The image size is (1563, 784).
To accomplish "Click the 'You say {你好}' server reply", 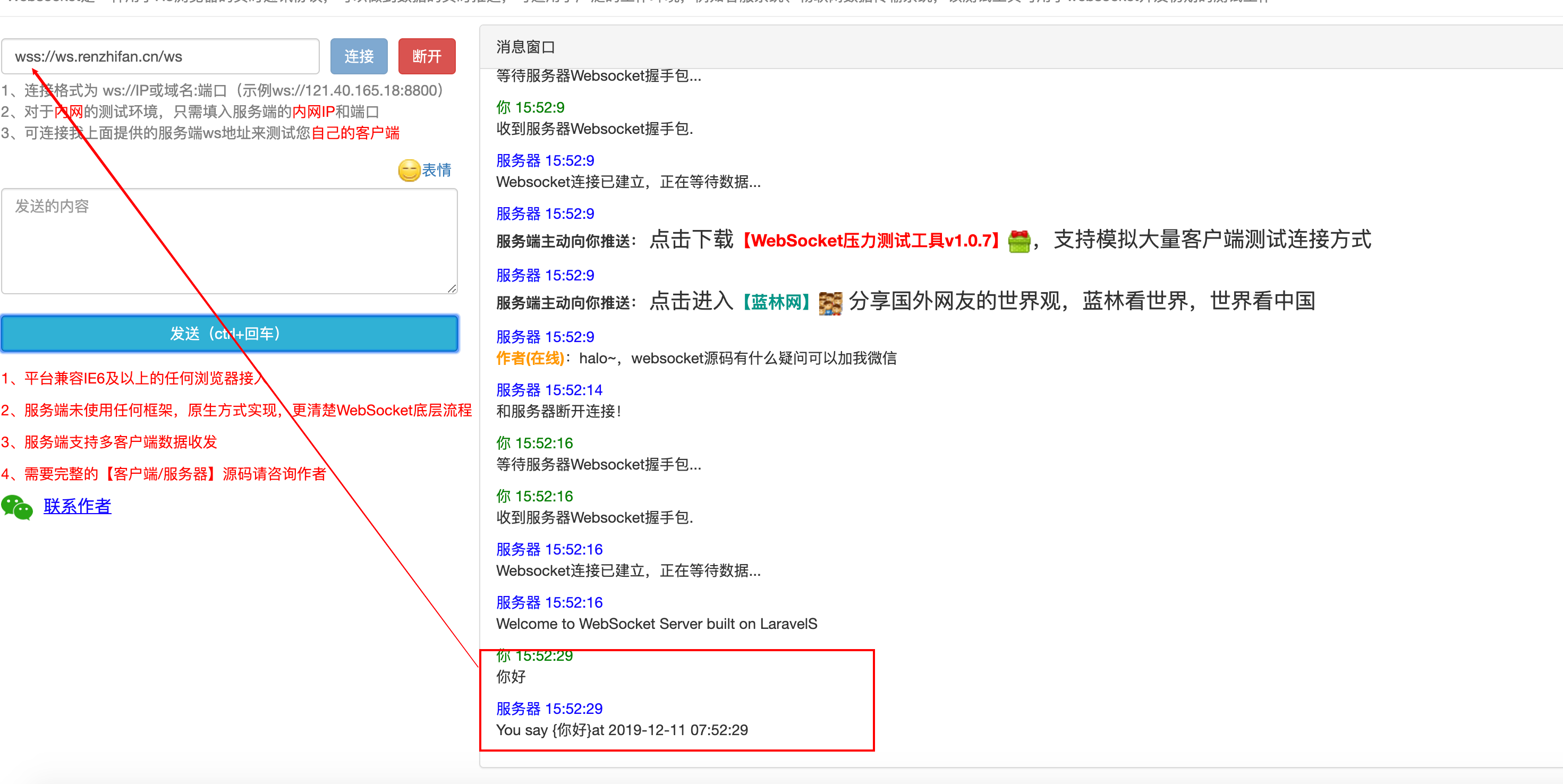I will (x=622, y=730).
